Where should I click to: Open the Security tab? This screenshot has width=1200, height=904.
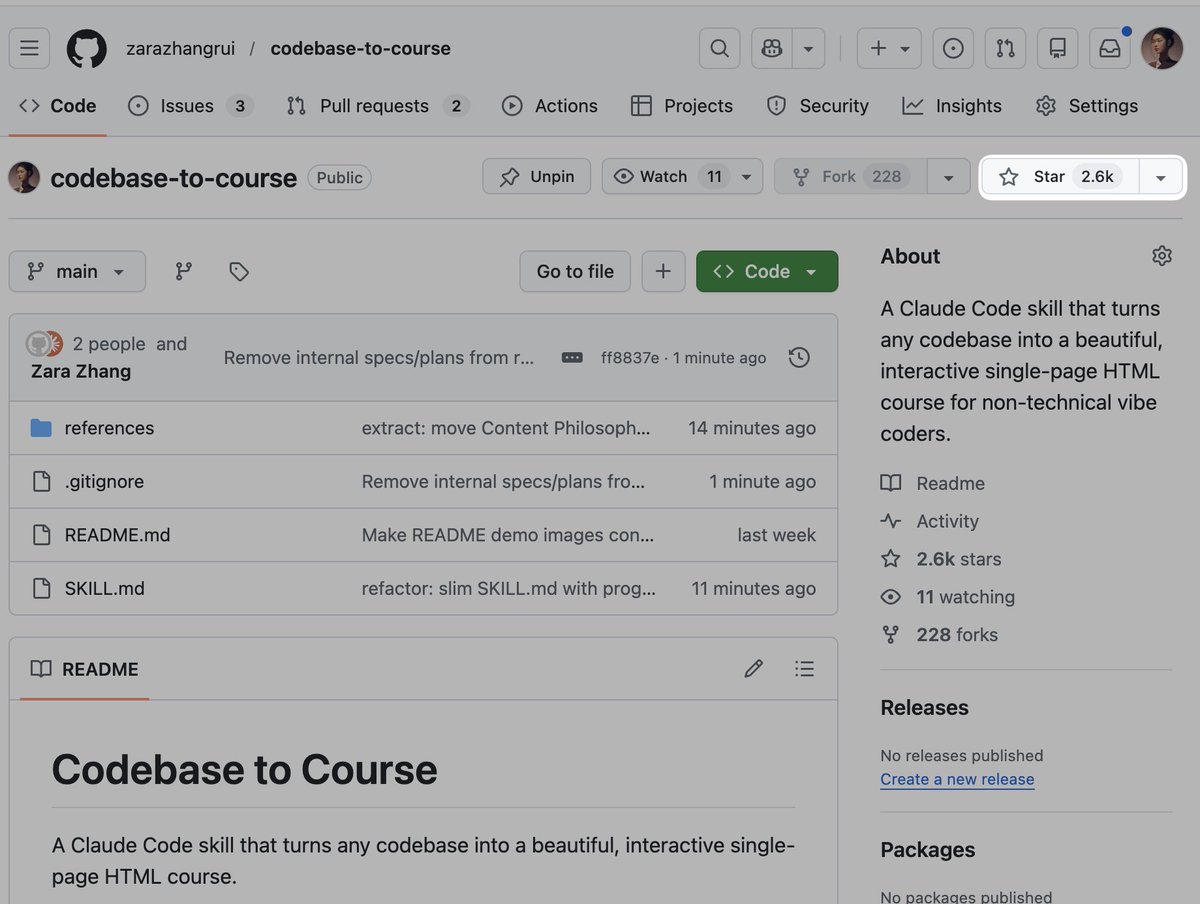tap(817, 106)
